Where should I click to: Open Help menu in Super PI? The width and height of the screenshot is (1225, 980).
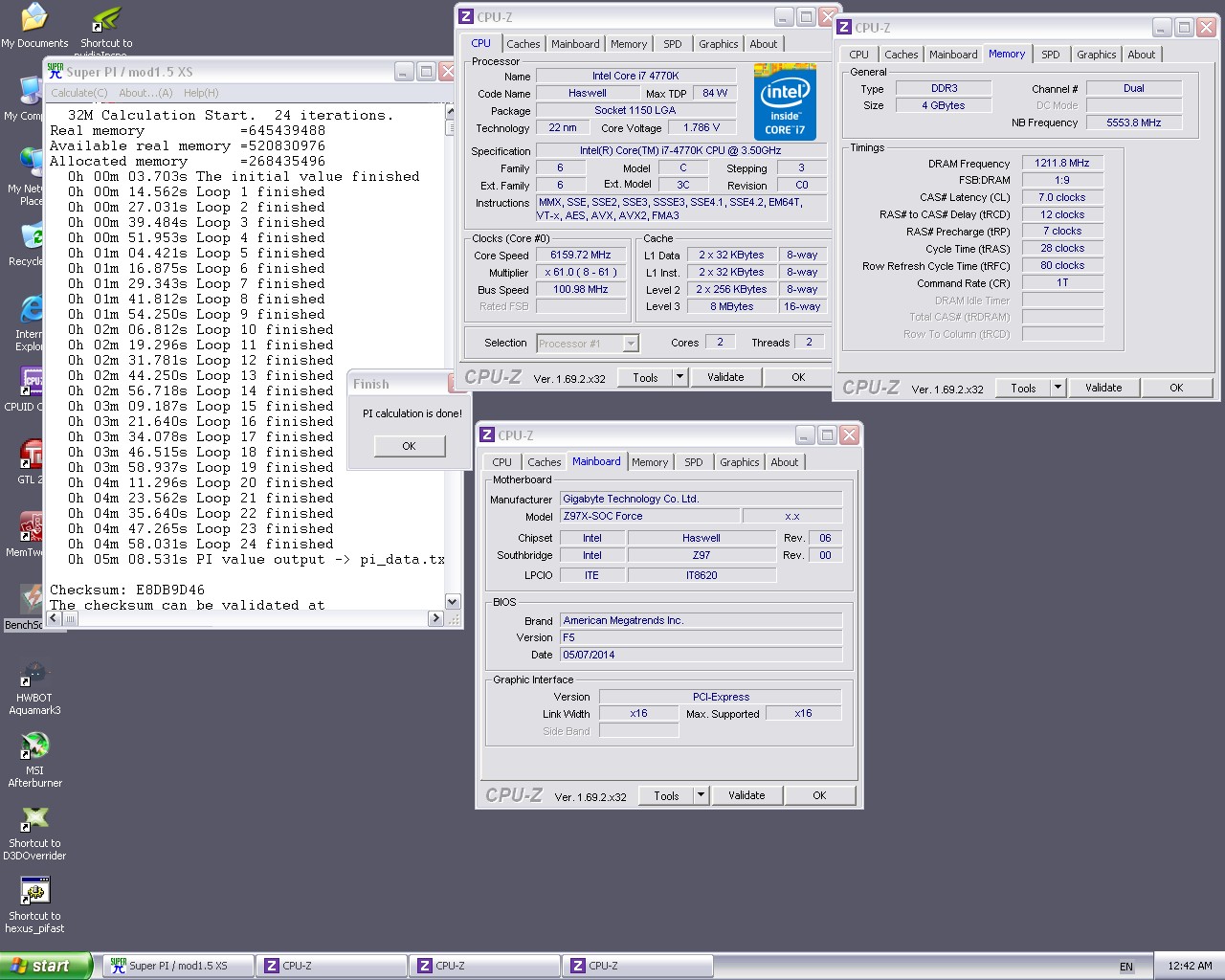point(201,93)
